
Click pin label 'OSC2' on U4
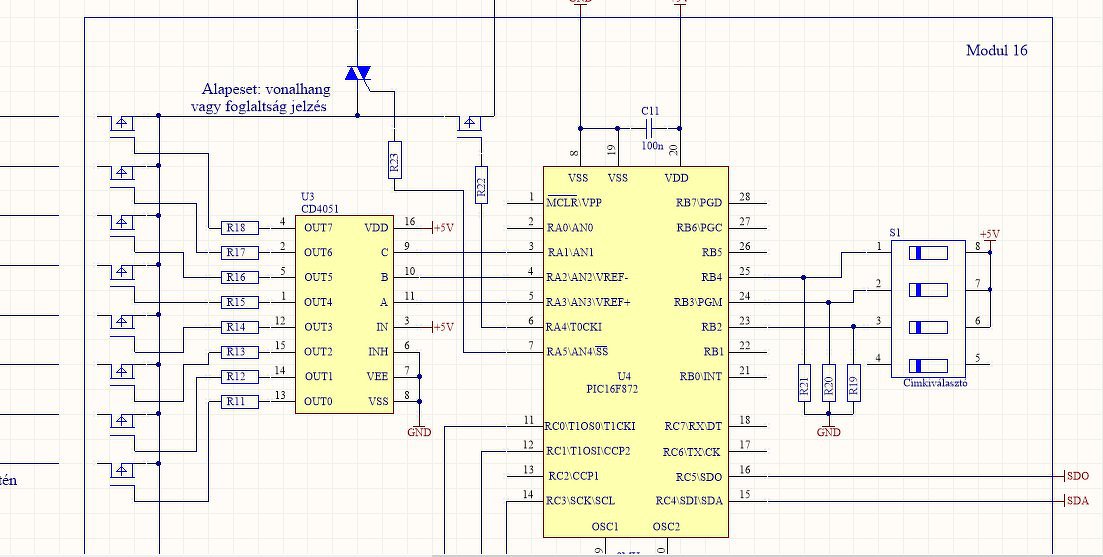pos(666,526)
